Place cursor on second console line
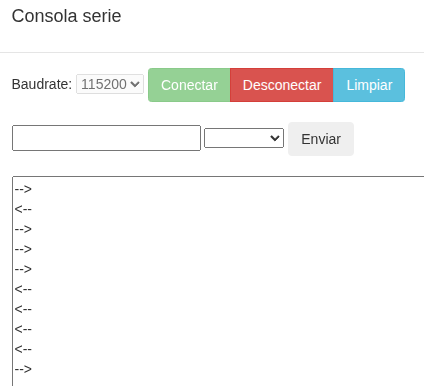 coord(23,209)
